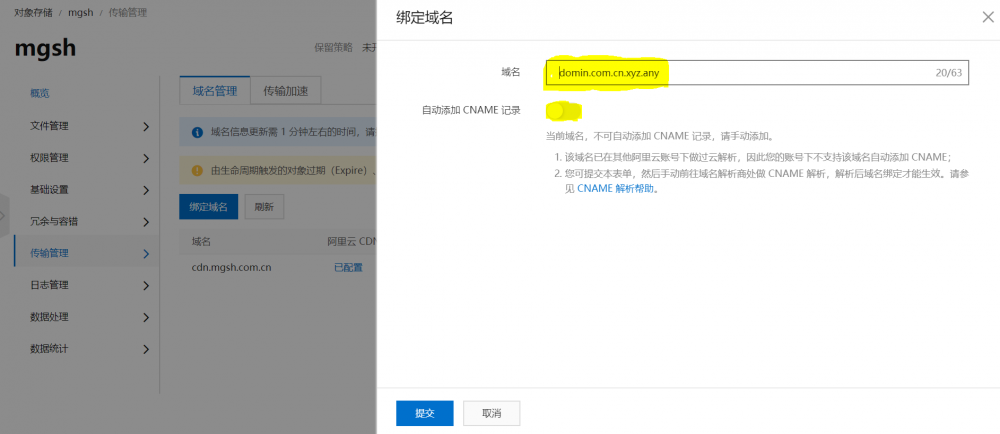The height and width of the screenshot is (434, 1000).
Task: Expand the 日志管理 chevron arrow
Action: click(146, 286)
